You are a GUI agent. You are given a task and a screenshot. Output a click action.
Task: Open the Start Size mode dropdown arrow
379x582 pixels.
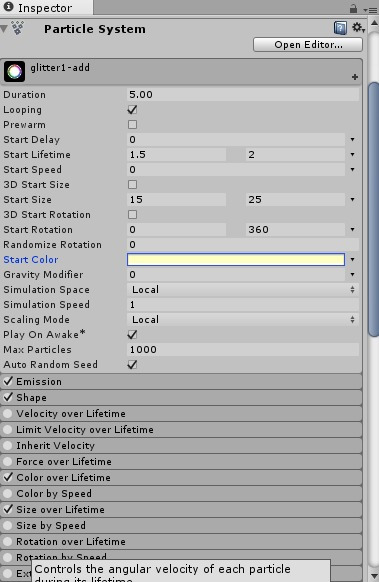pos(352,200)
